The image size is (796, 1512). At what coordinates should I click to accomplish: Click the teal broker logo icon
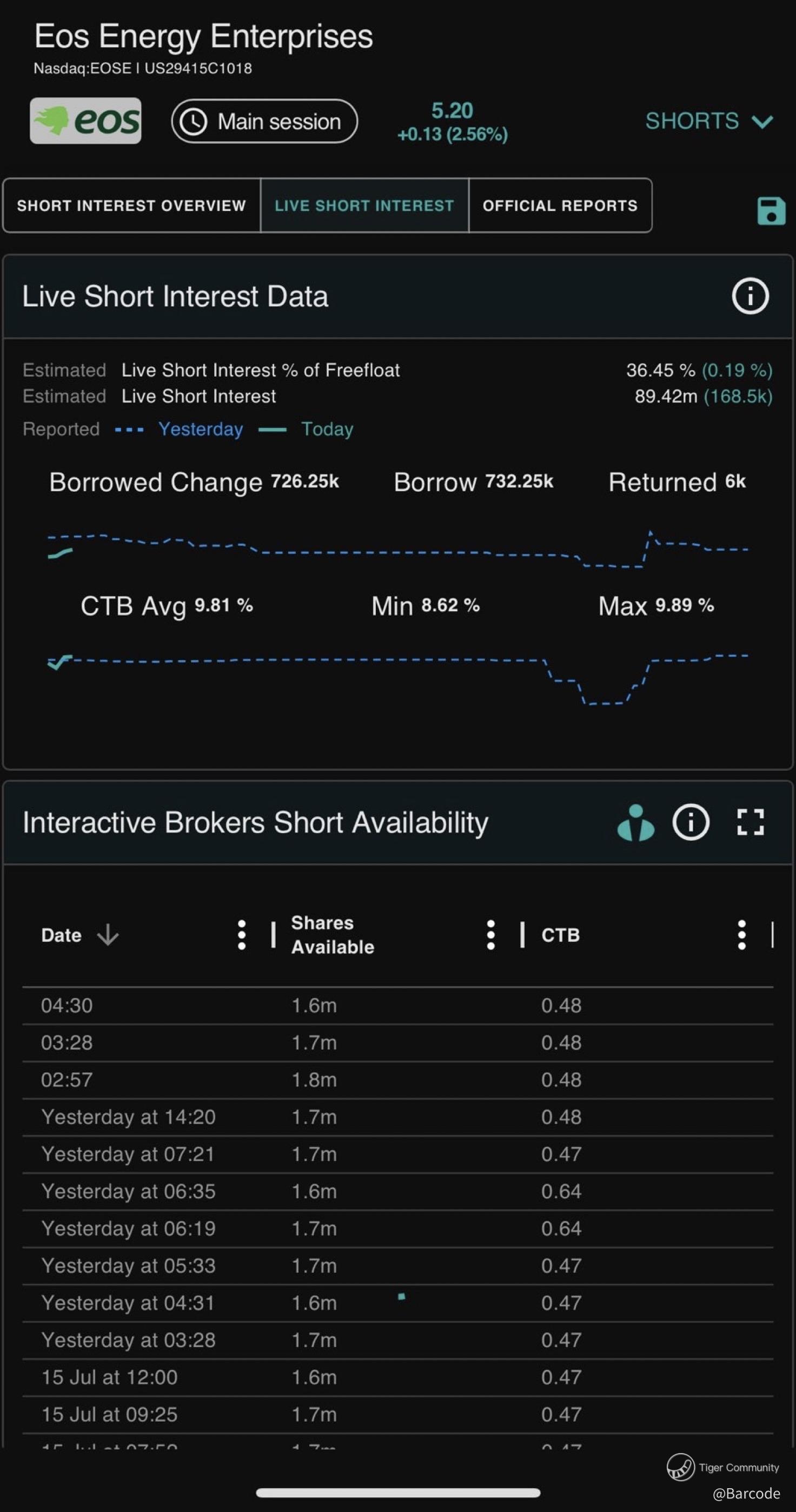click(636, 822)
